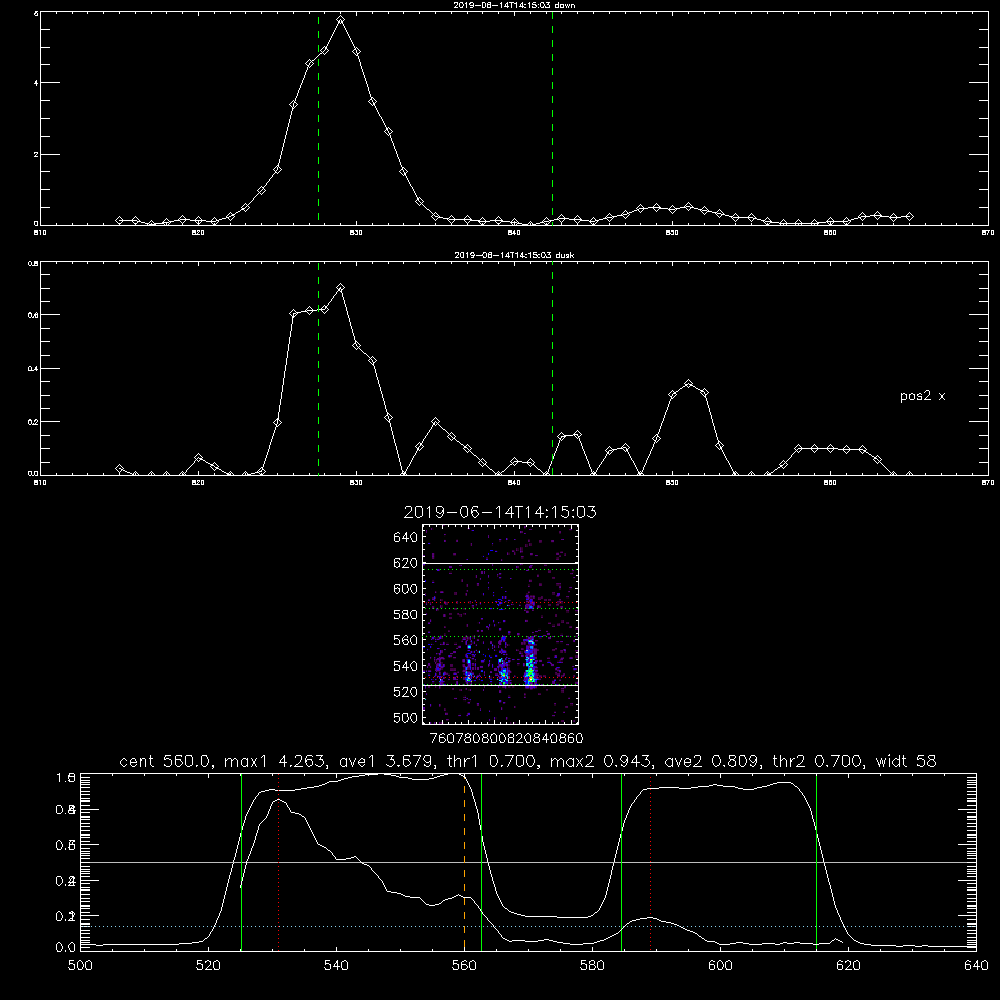Click the "0.4" label on dusk plot y-axis

pyautogui.click(x=34, y=369)
